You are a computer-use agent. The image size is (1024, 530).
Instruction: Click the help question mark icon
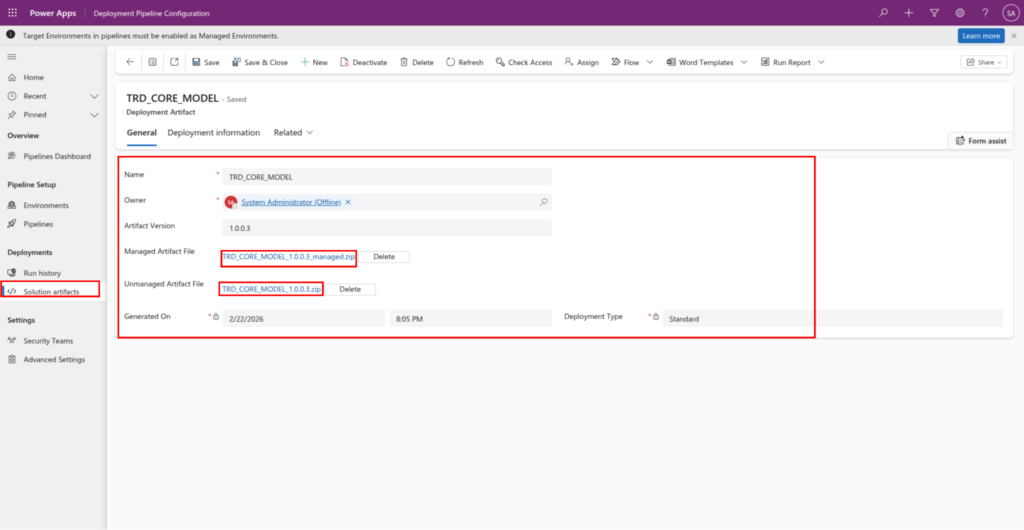coord(985,13)
